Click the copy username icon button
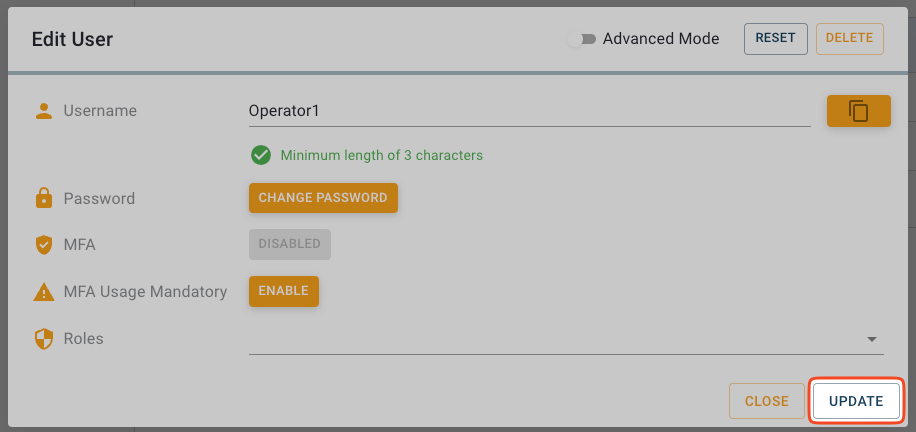The width and height of the screenshot is (916, 432). [858, 111]
